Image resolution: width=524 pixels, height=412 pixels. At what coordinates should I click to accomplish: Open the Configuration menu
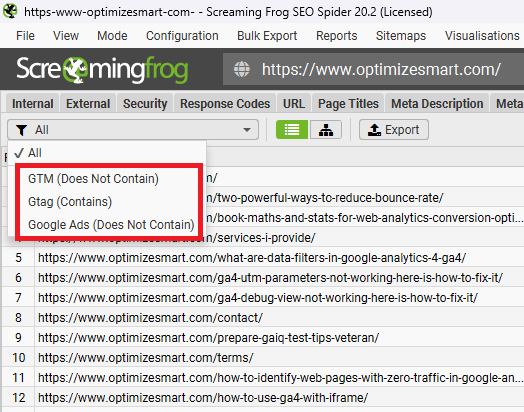182,36
